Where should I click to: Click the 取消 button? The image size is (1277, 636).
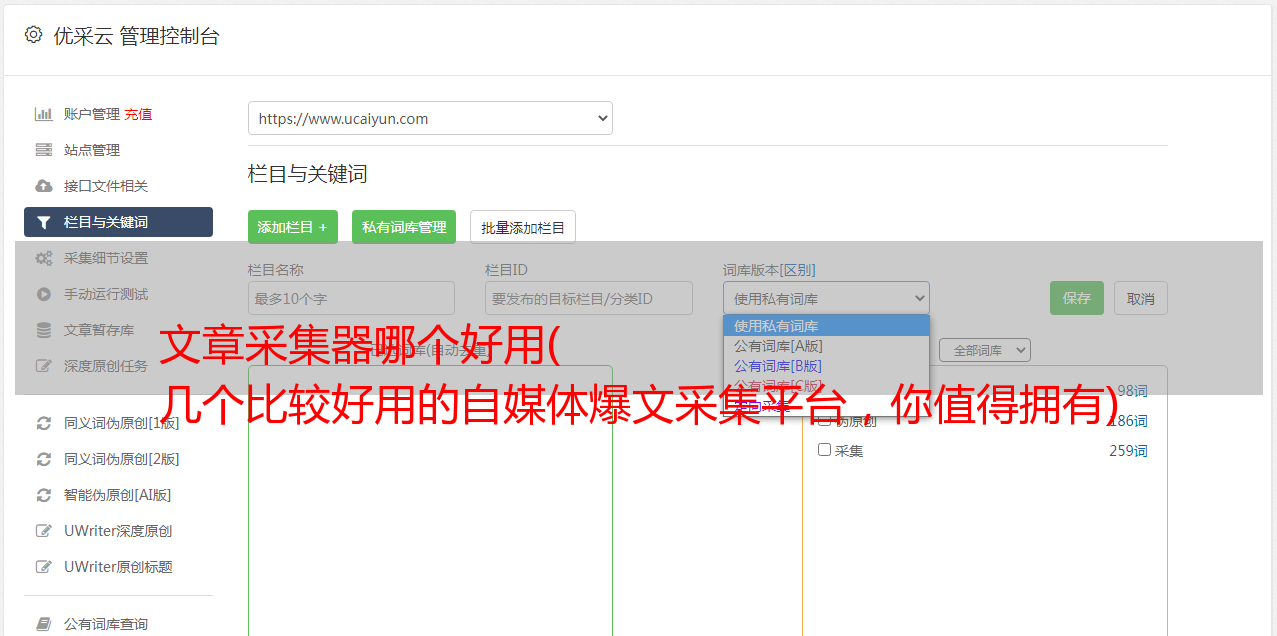[x=1141, y=298]
